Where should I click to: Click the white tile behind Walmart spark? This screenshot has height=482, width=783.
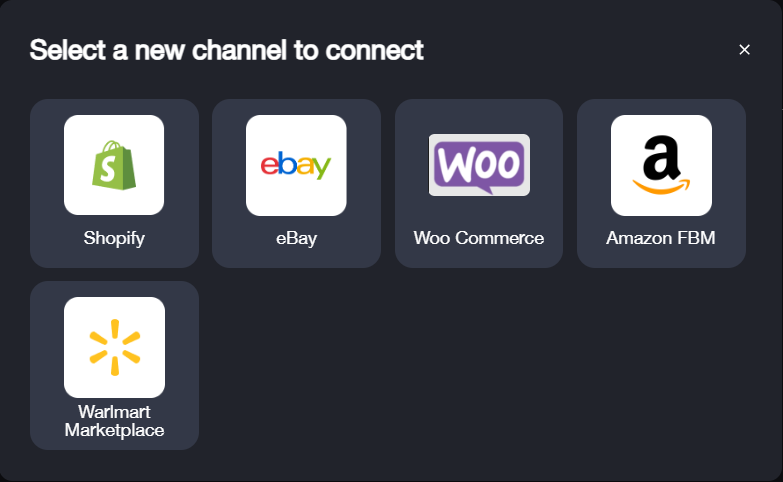pos(114,348)
